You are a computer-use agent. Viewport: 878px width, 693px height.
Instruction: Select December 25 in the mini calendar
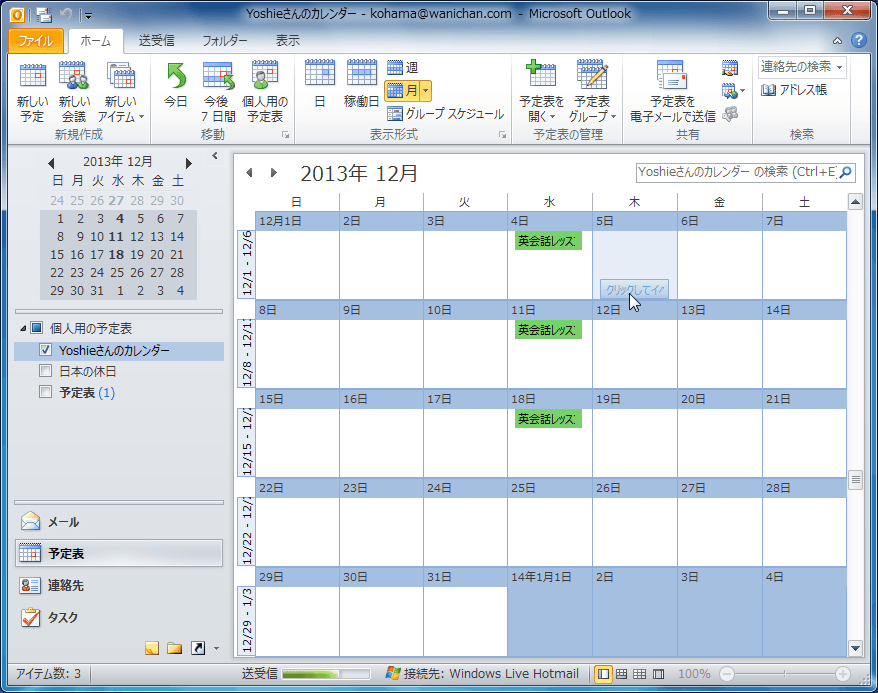pyautogui.click(x=116, y=273)
